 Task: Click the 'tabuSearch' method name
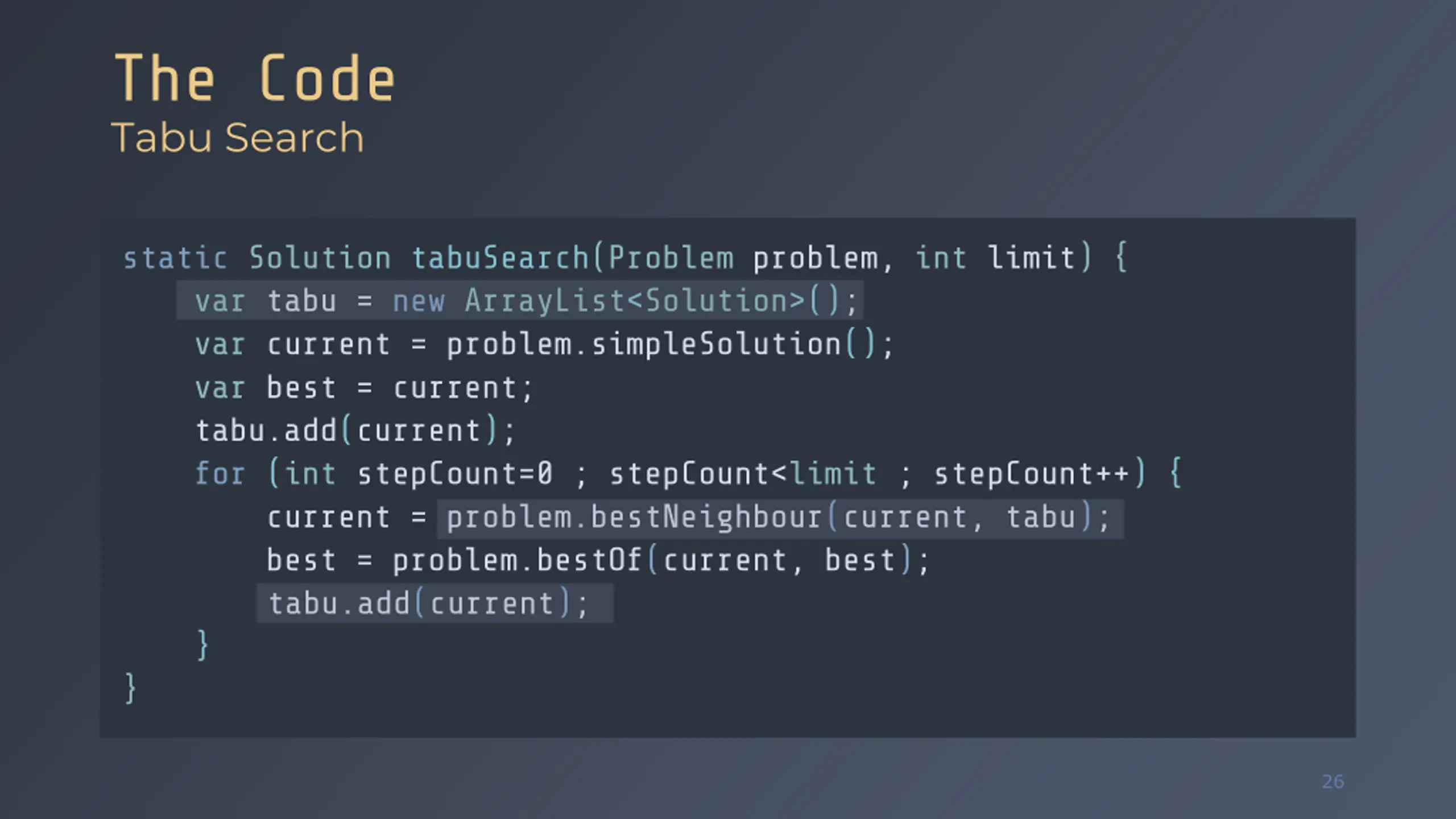(x=500, y=258)
